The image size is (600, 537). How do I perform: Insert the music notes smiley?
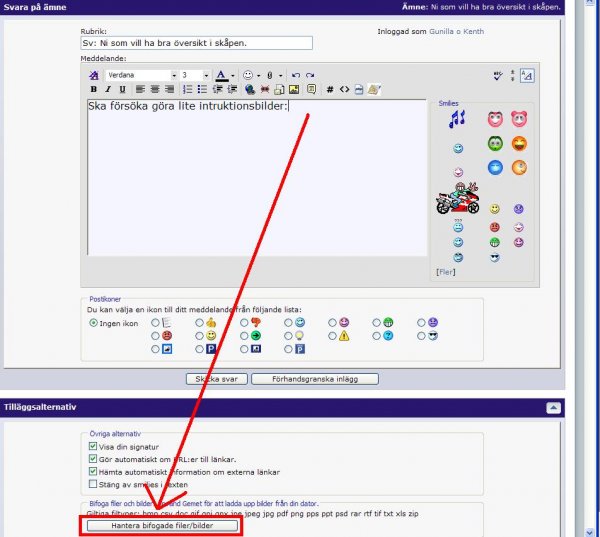(x=457, y=118)
